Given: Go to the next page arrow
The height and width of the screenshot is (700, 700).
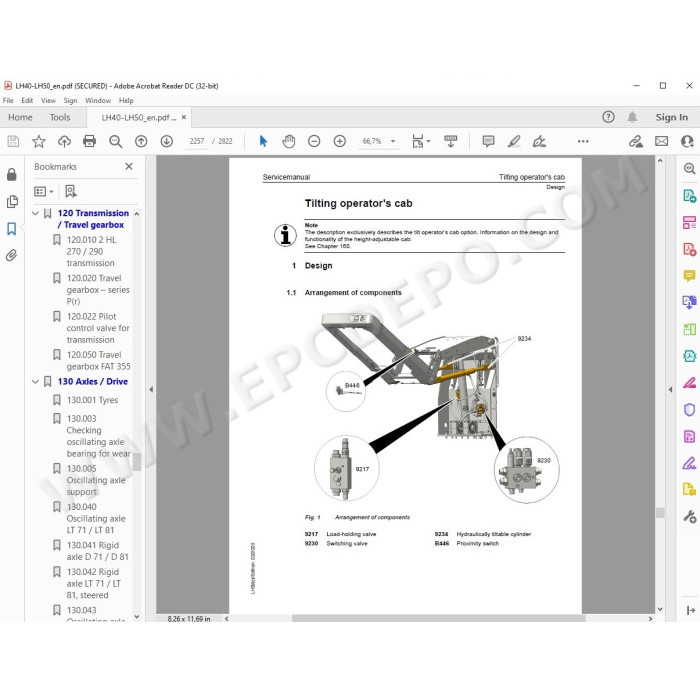Looking at the screenshot, I should pos(167,142).
